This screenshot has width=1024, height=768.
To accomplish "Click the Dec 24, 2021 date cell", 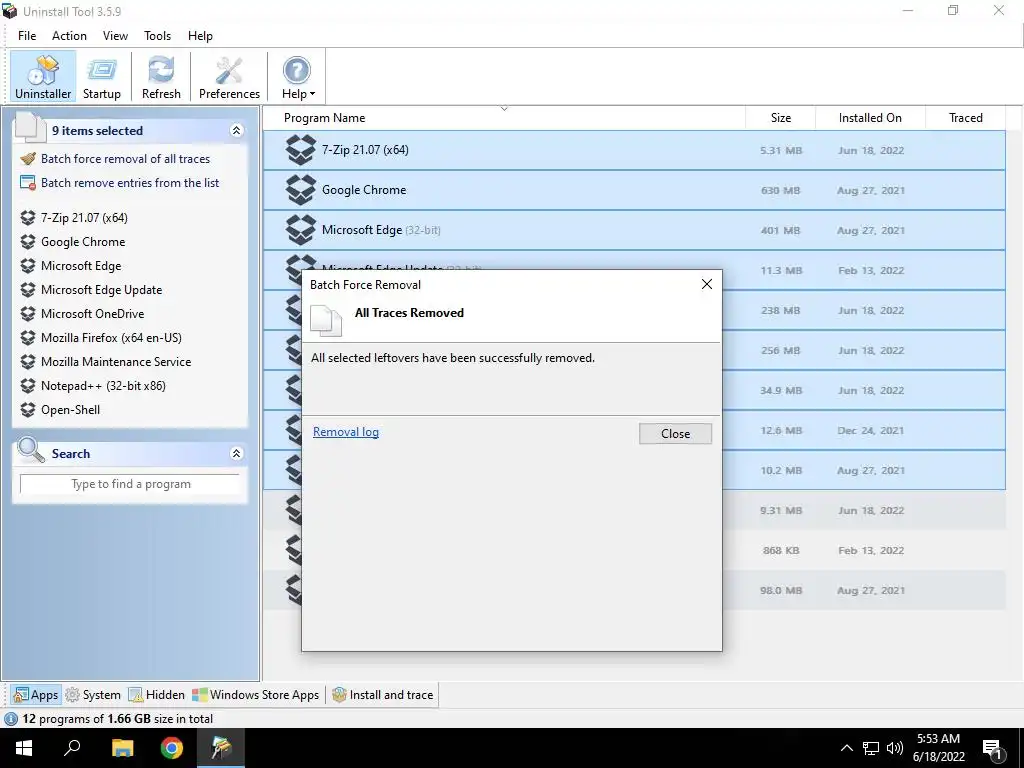I will [871, 430].
